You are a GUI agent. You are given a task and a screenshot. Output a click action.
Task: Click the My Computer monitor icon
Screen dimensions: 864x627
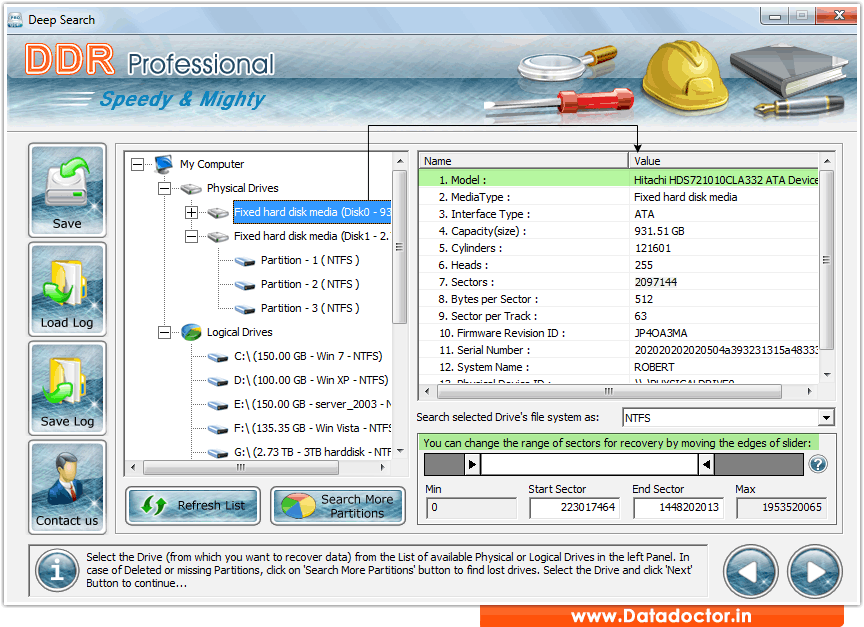164,164
